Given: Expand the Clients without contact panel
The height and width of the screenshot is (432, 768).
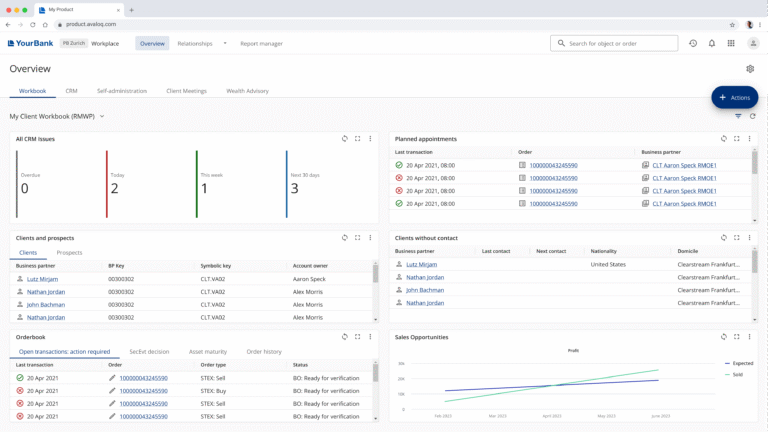Looking at the screenshot, I should tap(737, 238).
